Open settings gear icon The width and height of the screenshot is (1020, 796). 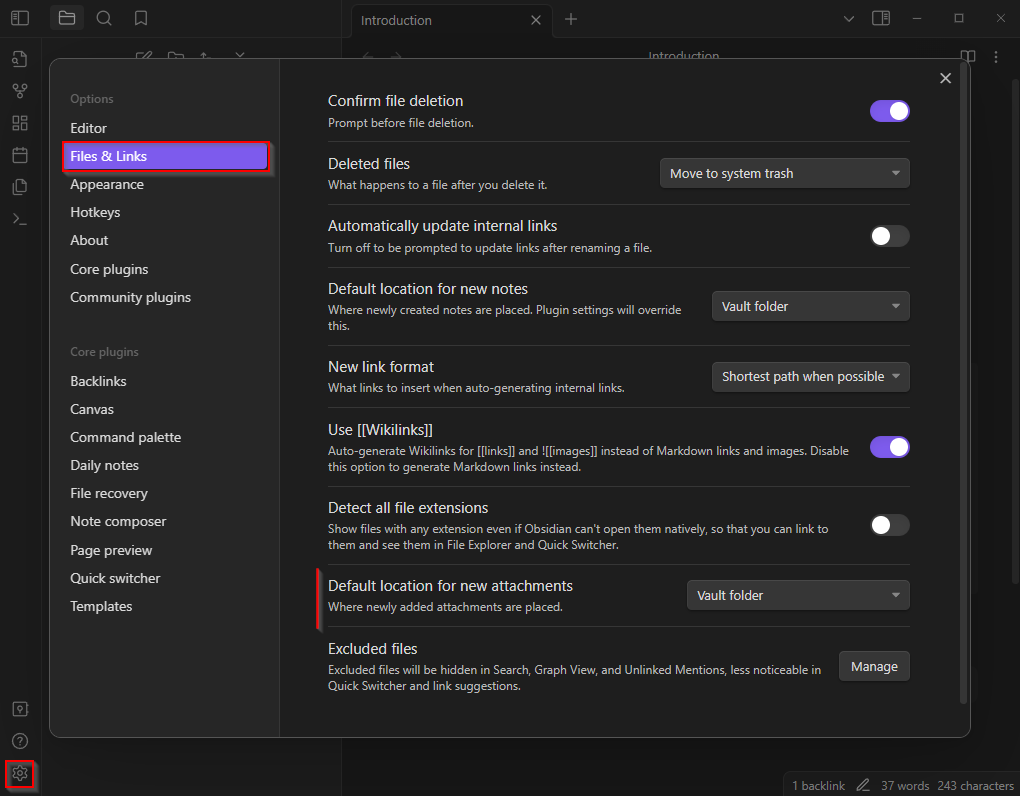coord(20,773)
